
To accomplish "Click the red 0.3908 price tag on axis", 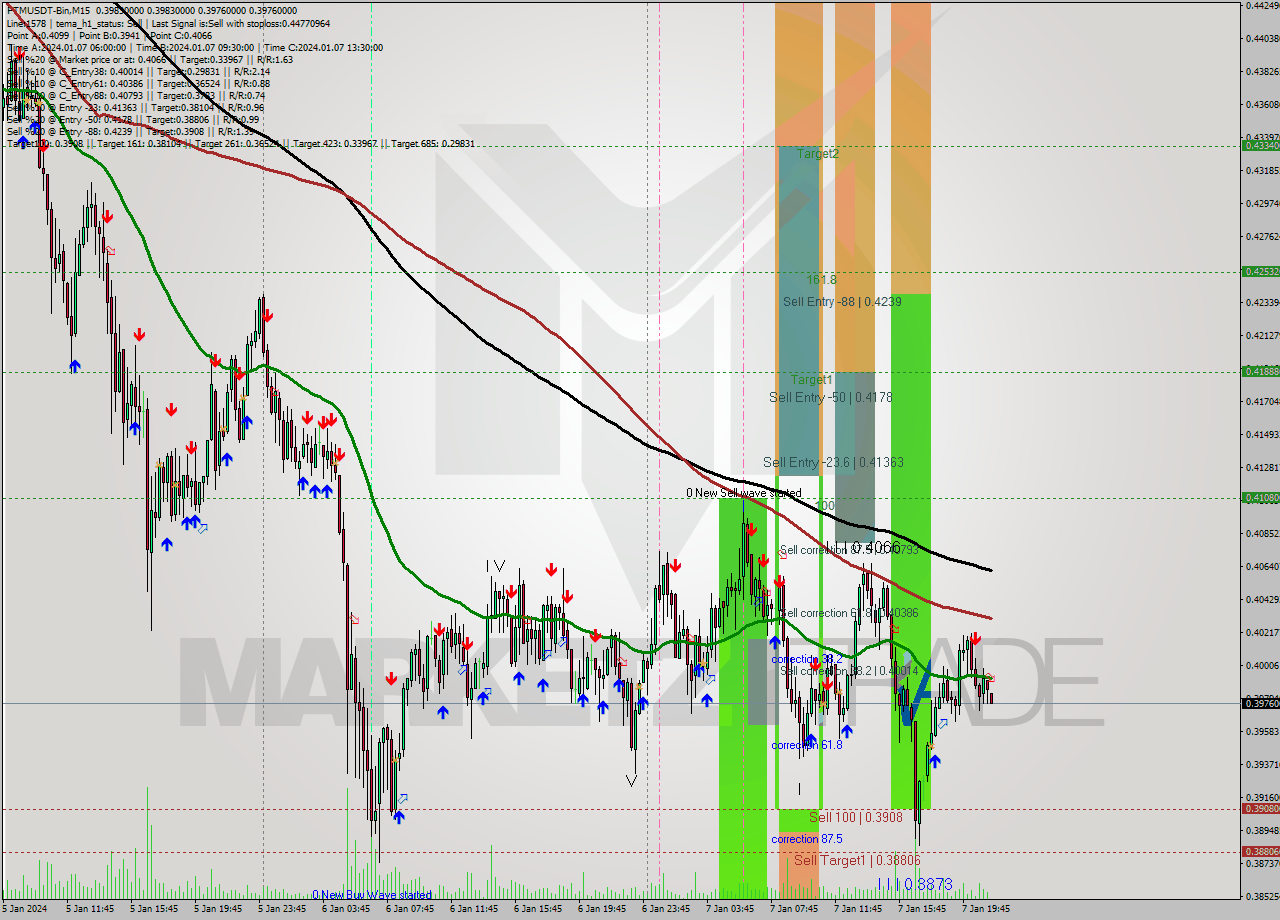I will [x=1260, y=808].
